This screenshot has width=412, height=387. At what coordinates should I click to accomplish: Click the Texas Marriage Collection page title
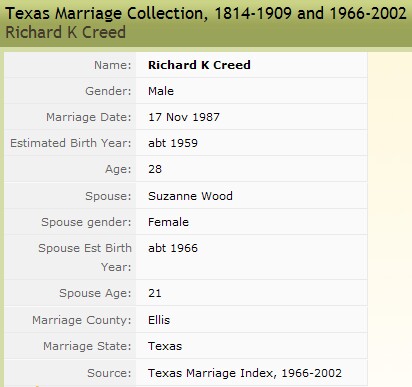(x=206, y=14)
